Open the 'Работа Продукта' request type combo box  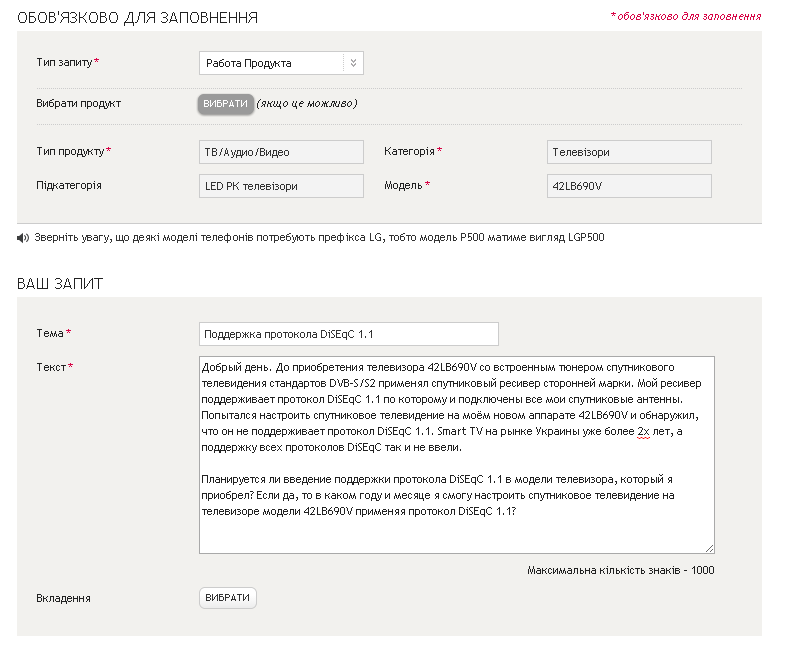tap(271, 63)
